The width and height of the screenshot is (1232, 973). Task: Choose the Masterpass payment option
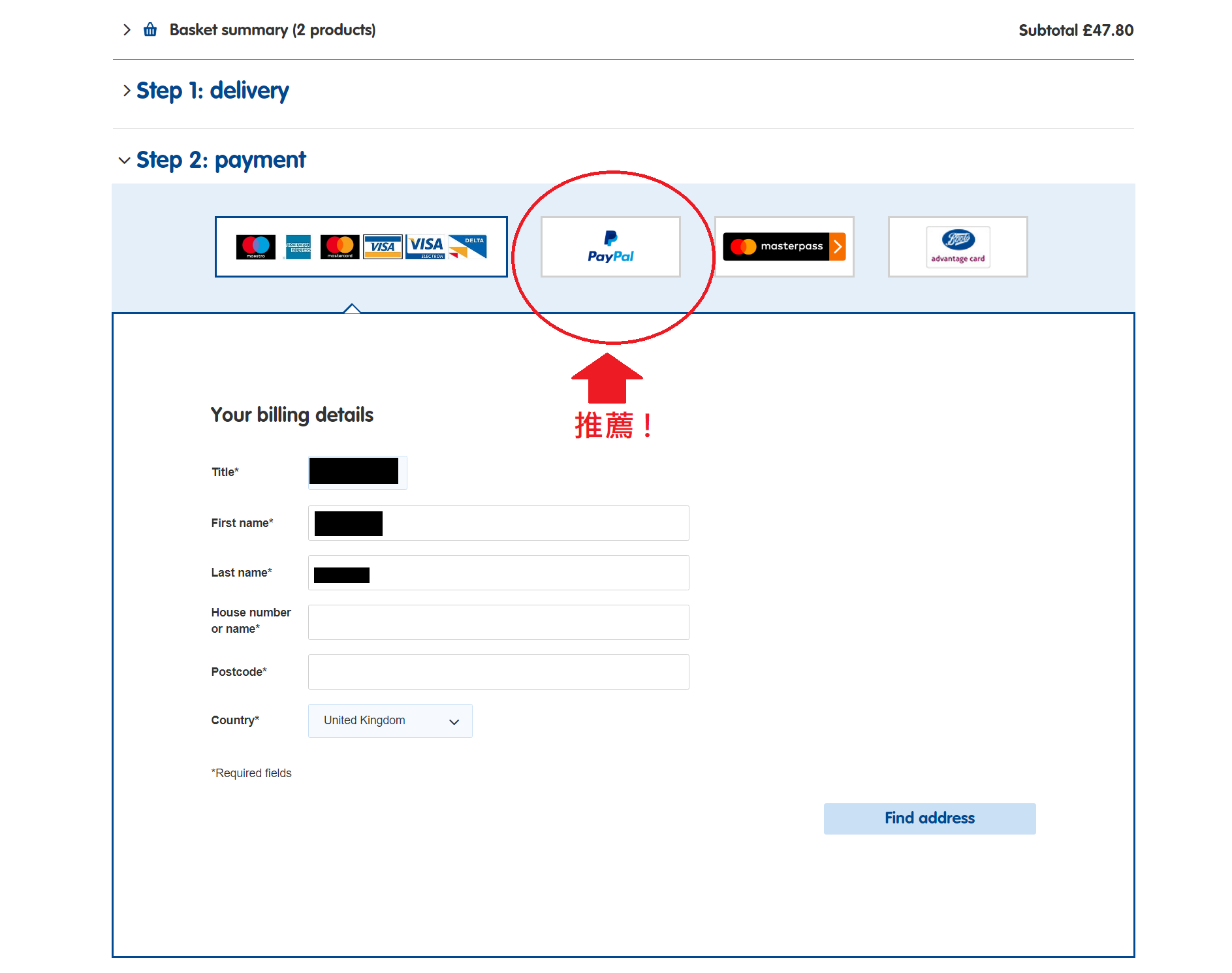coord(783,247)
